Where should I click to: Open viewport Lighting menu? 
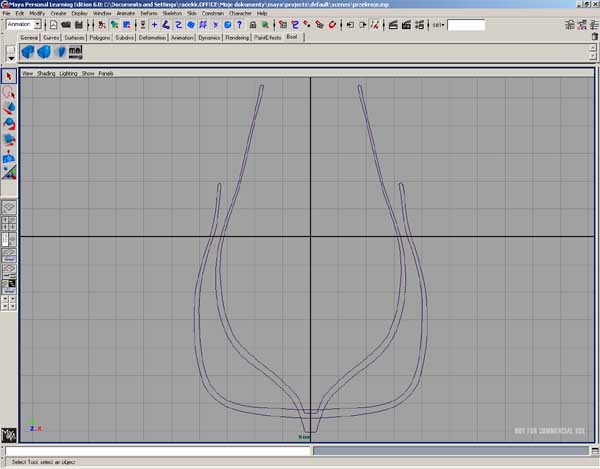[x=68, y=73]
